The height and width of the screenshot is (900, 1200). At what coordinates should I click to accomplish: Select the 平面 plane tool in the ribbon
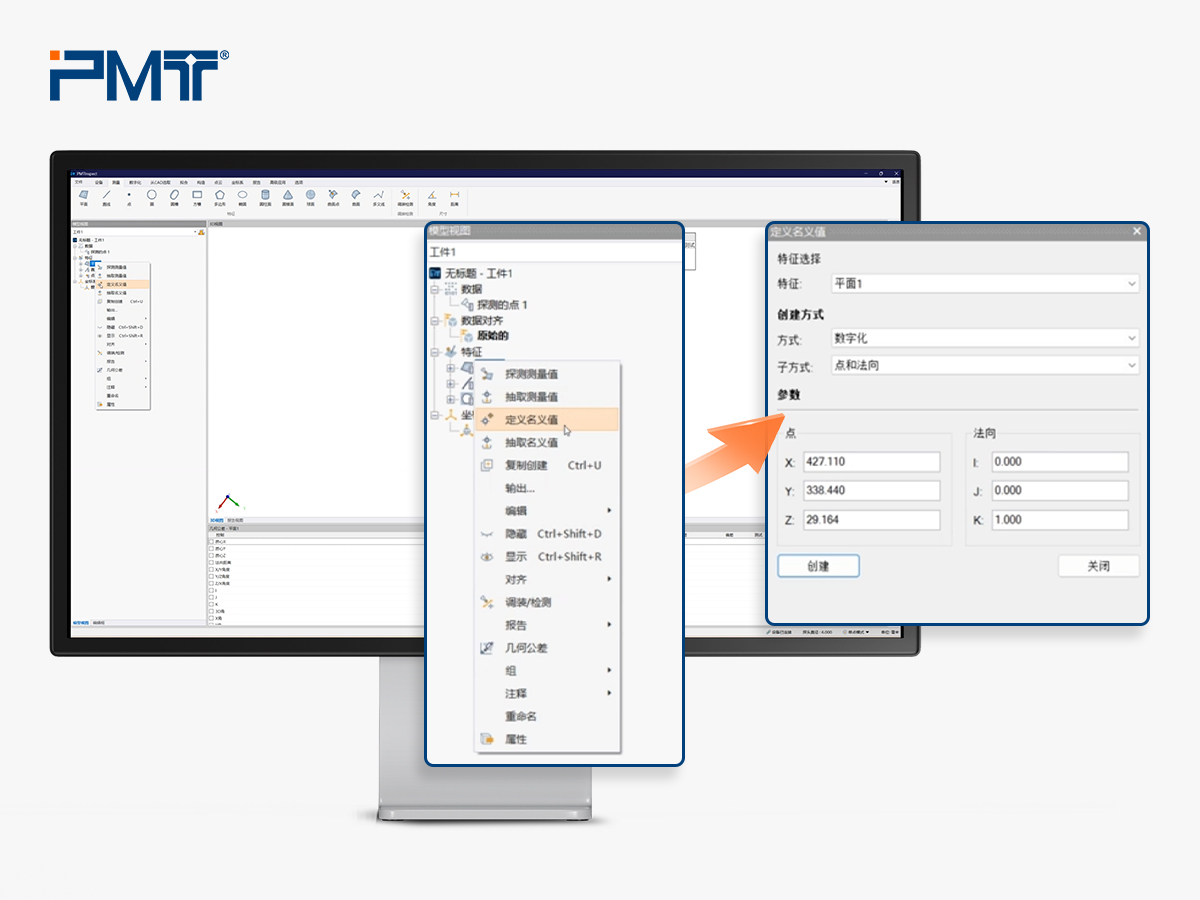tap(84, 198)
